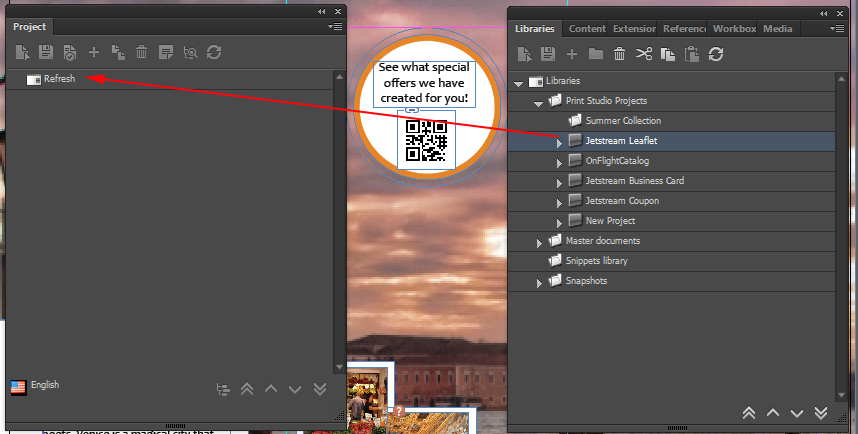This screenshot has width=858, height=434.
Task: Click move-up arrow in Project panel footer
Action: 271,389
